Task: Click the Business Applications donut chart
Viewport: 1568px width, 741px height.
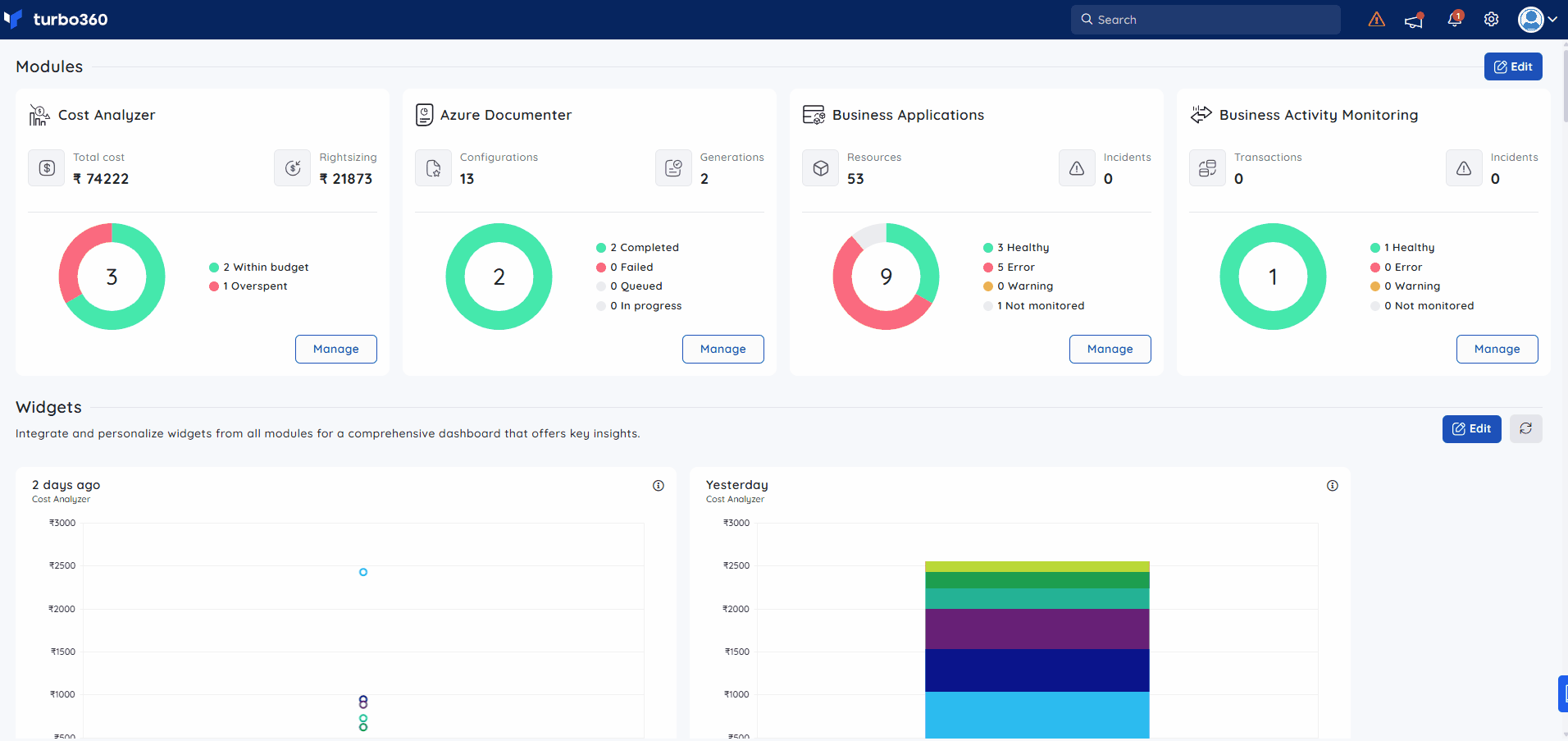Action: point(886,277)
